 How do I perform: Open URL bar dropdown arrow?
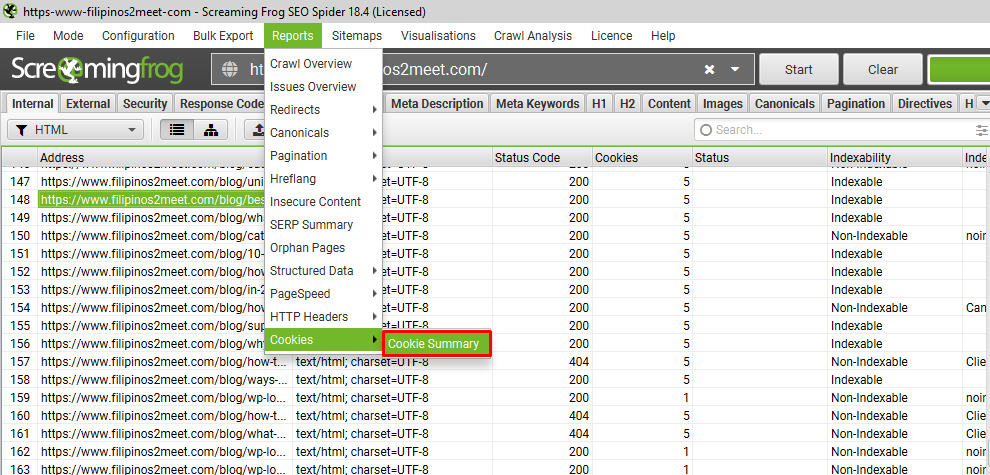(735, 69)
